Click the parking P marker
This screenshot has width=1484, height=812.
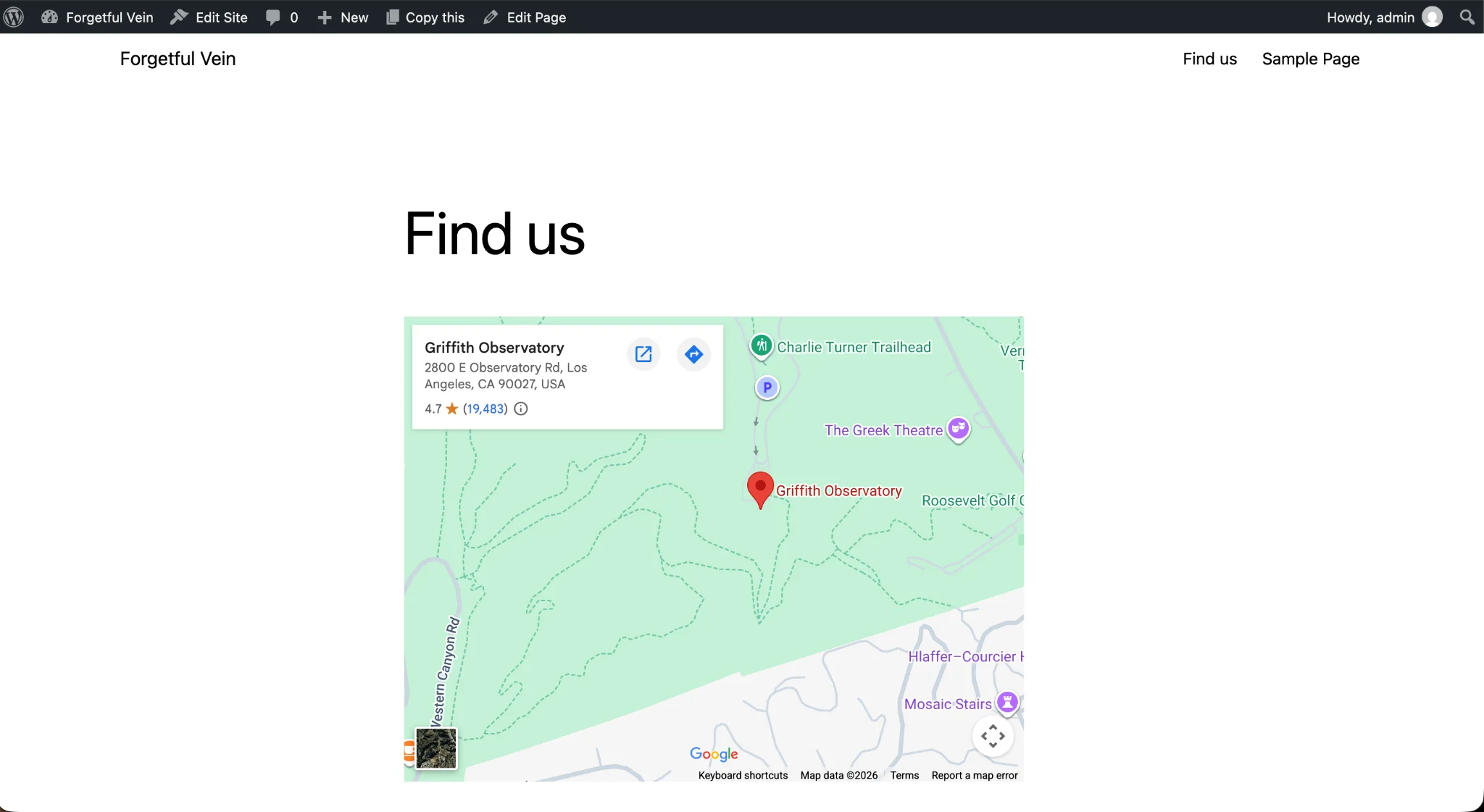767,388
